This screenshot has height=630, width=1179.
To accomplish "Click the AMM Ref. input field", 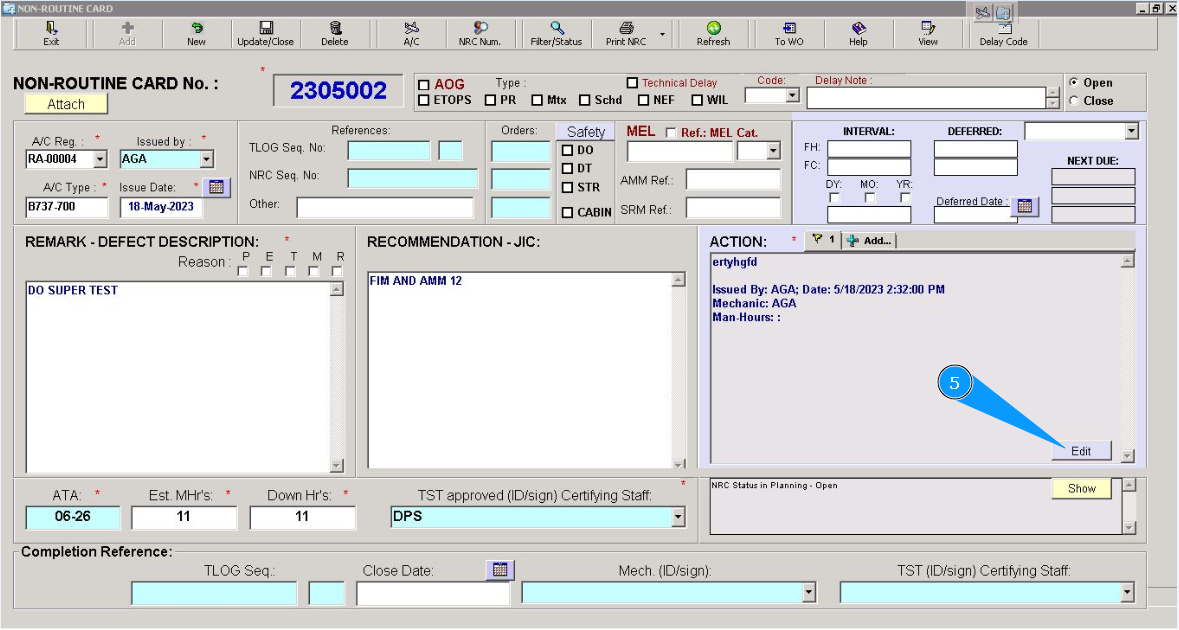I will tap(733, 180).
